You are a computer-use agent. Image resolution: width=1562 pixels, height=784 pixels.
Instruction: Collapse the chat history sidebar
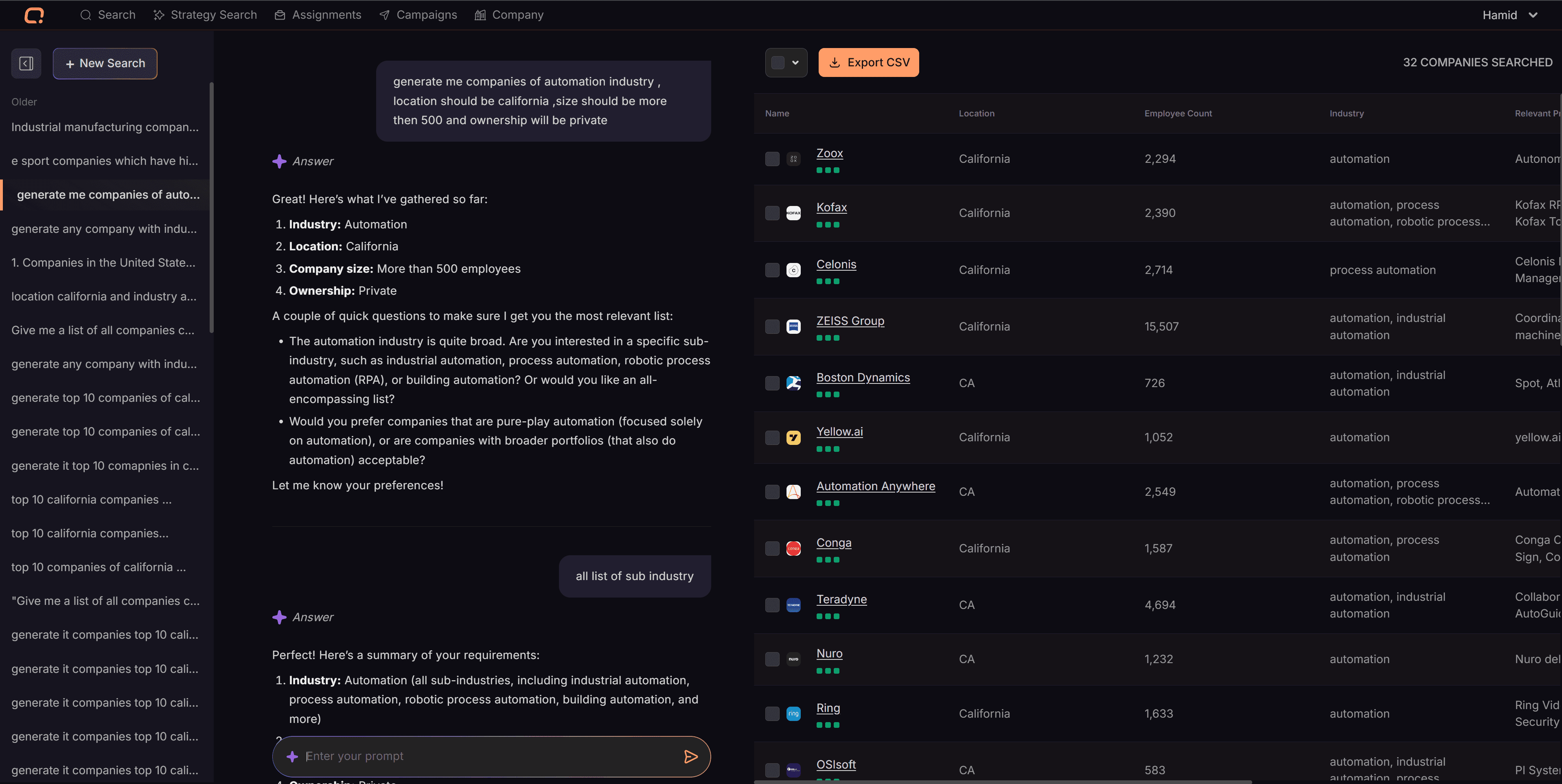click(26, 63)
